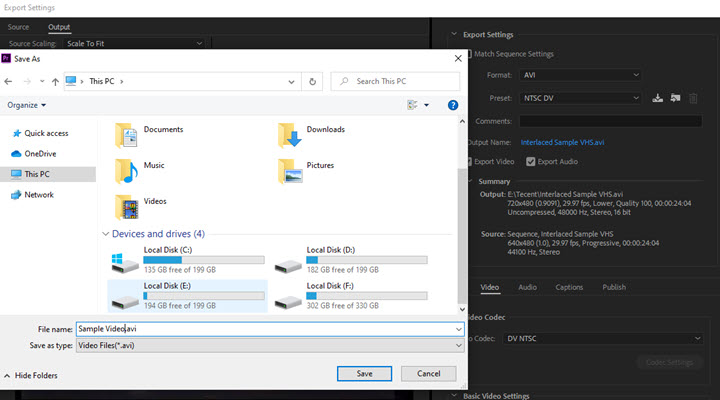Open help via the blue question mark
This screenshot has width=720, height=400.
[453, 105]
